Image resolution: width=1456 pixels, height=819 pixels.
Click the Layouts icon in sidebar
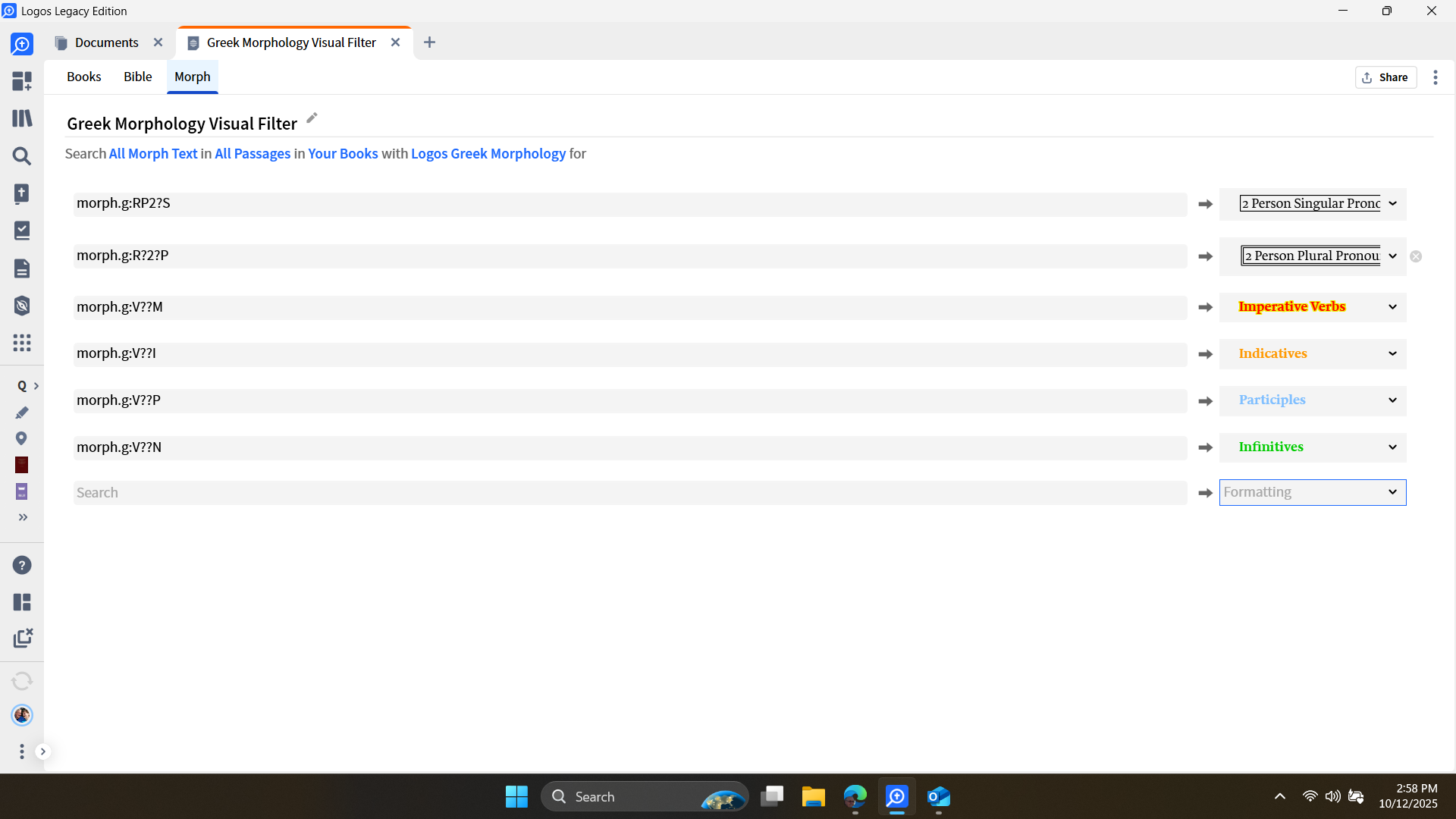22,602
